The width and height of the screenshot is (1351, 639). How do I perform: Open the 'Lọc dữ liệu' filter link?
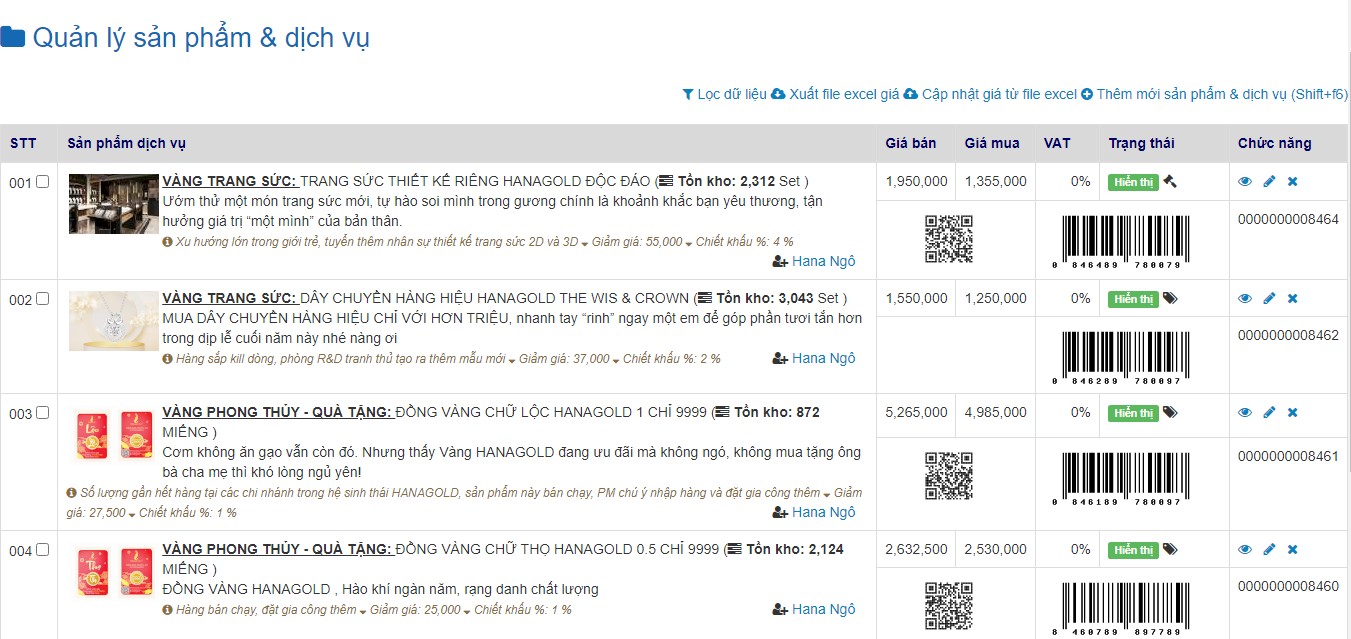coord(724,94)
